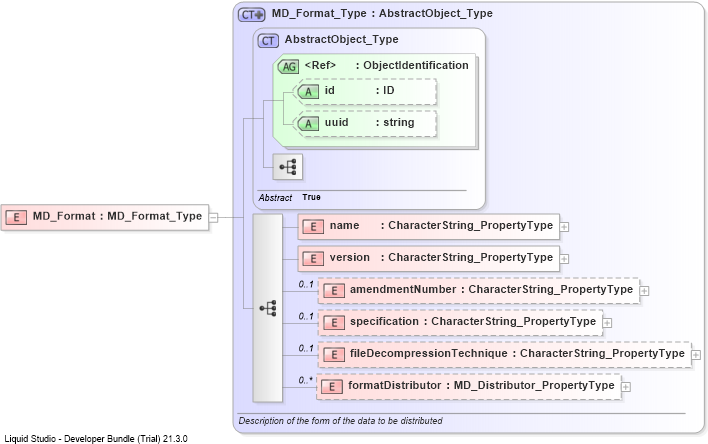This screenshot has height=444, width=708.
Task: Click the A icon of id attribute
Action: point(308,92)
